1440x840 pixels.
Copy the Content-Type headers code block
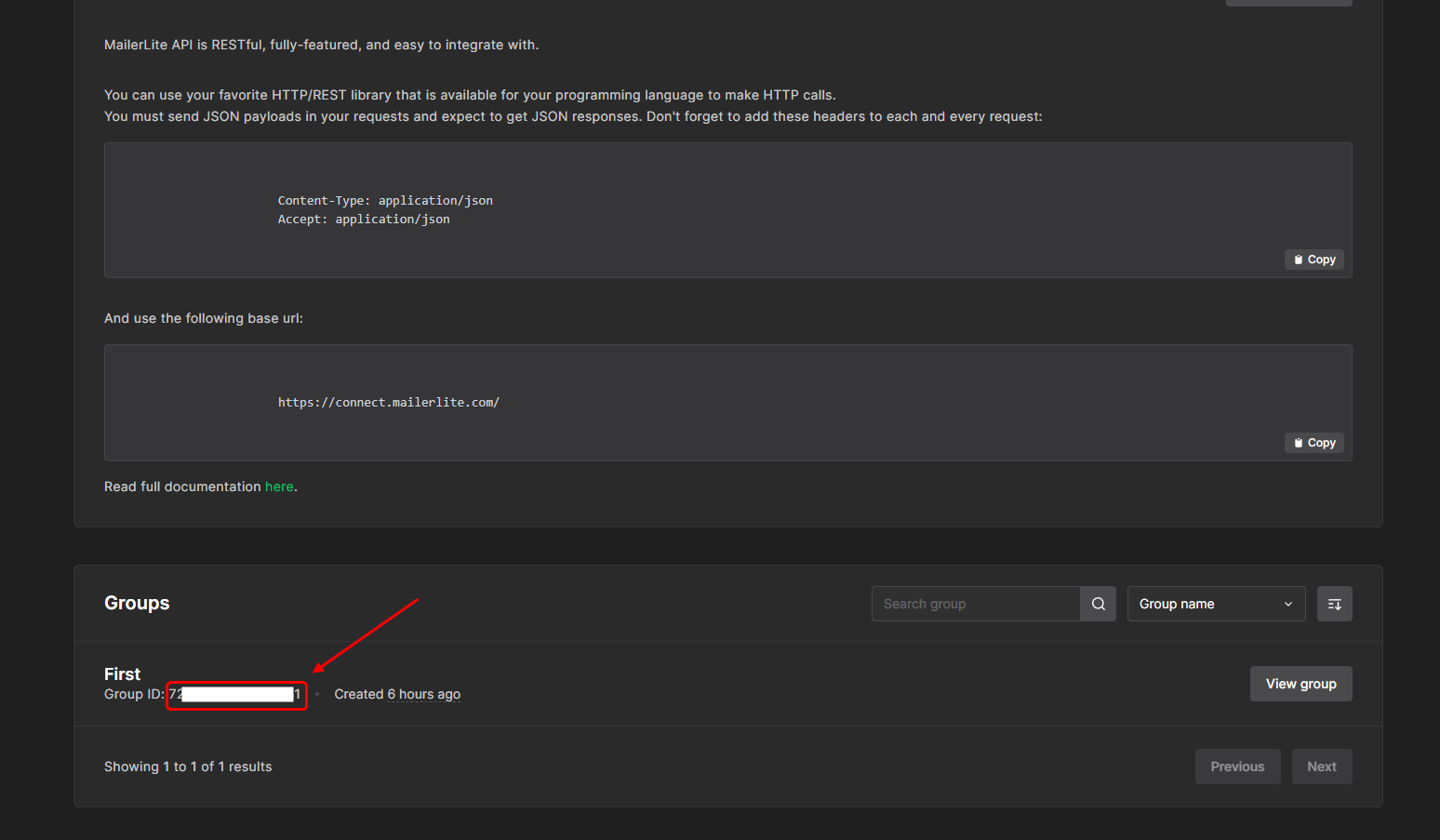click(1314, 260)
